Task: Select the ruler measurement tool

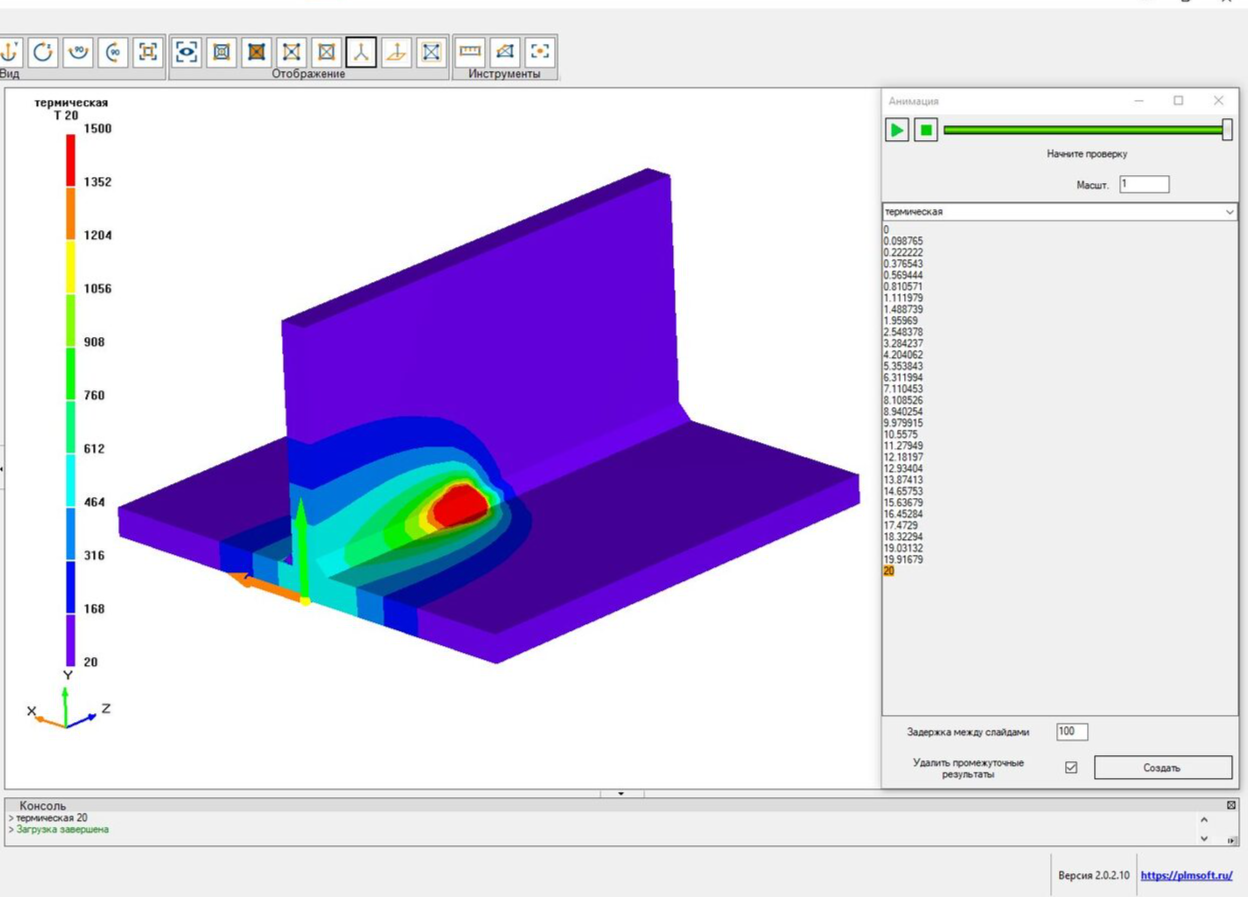Action: pos(470,52)
